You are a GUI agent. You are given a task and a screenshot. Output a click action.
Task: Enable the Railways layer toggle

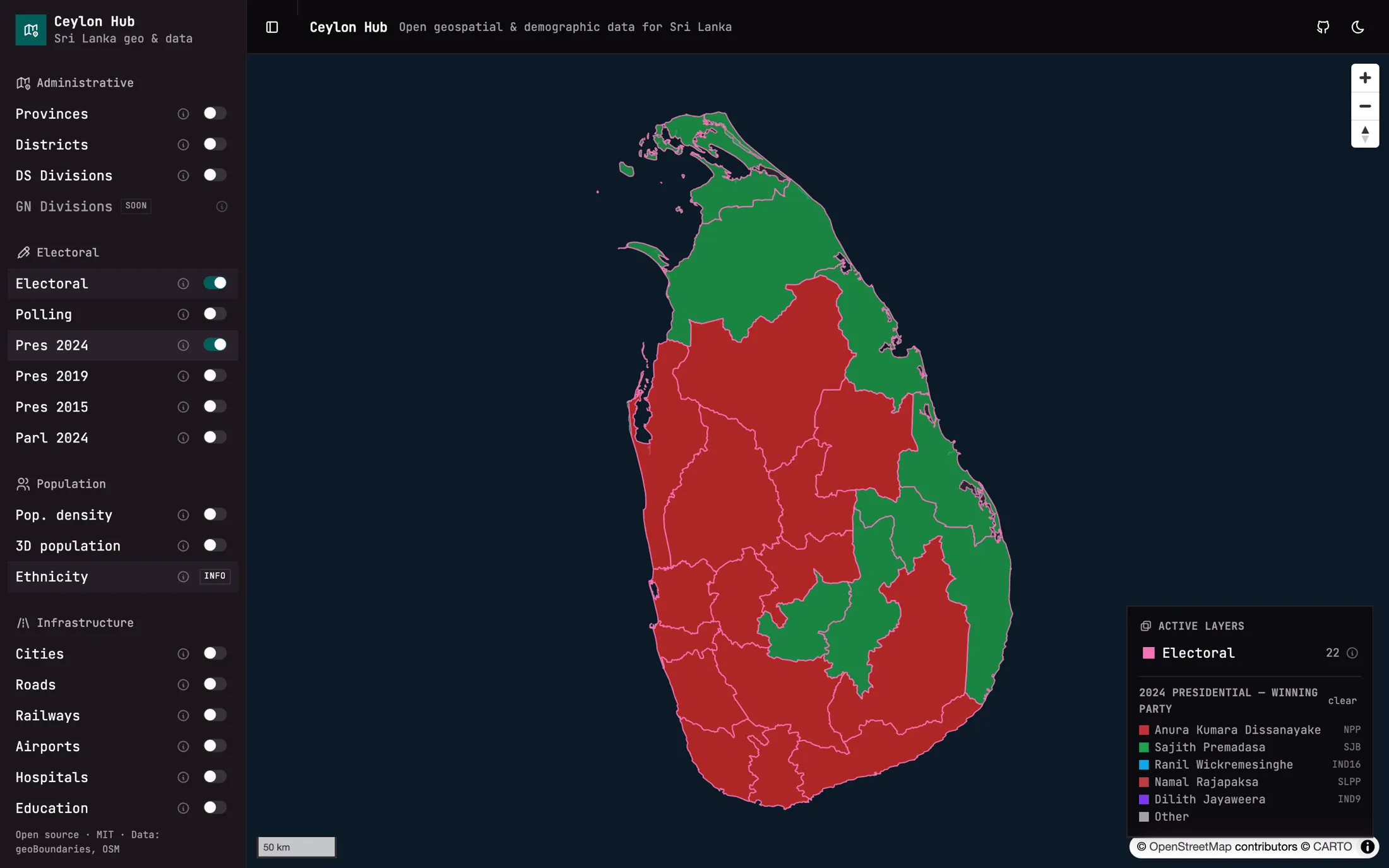pyautogui.click(x=215, y=715)
